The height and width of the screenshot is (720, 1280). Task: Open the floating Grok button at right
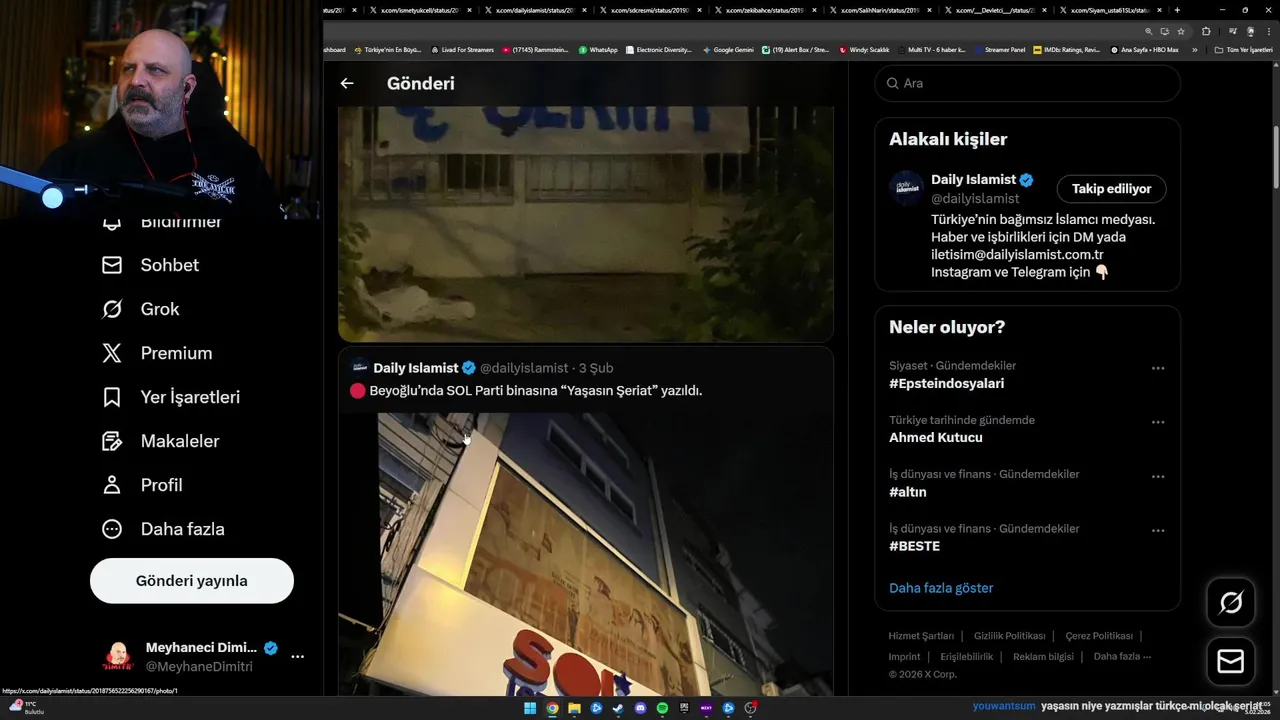pyautogui.click(x=1231, y=602)
